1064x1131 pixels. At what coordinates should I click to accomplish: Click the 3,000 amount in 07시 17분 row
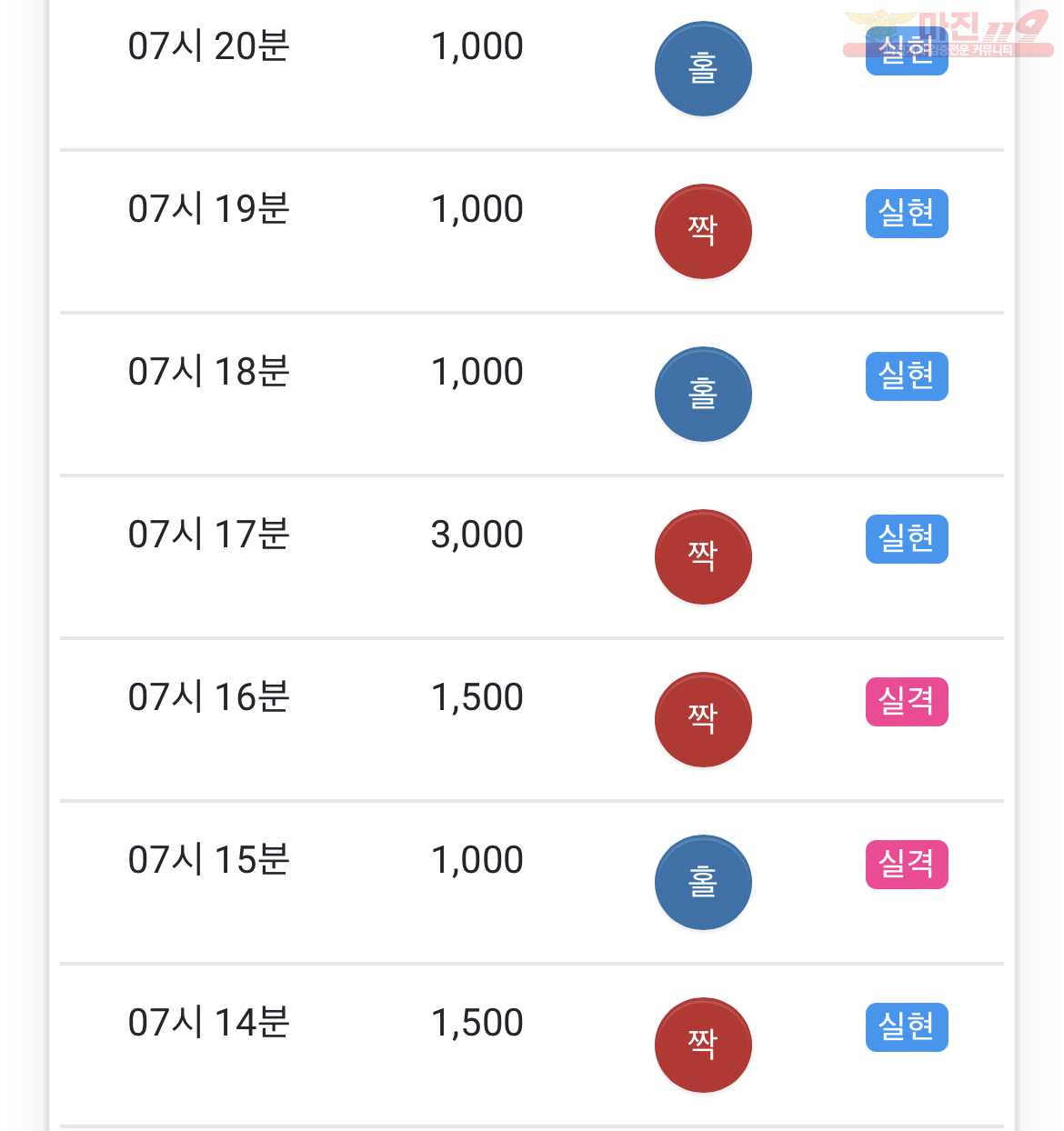tap(477, 535)
